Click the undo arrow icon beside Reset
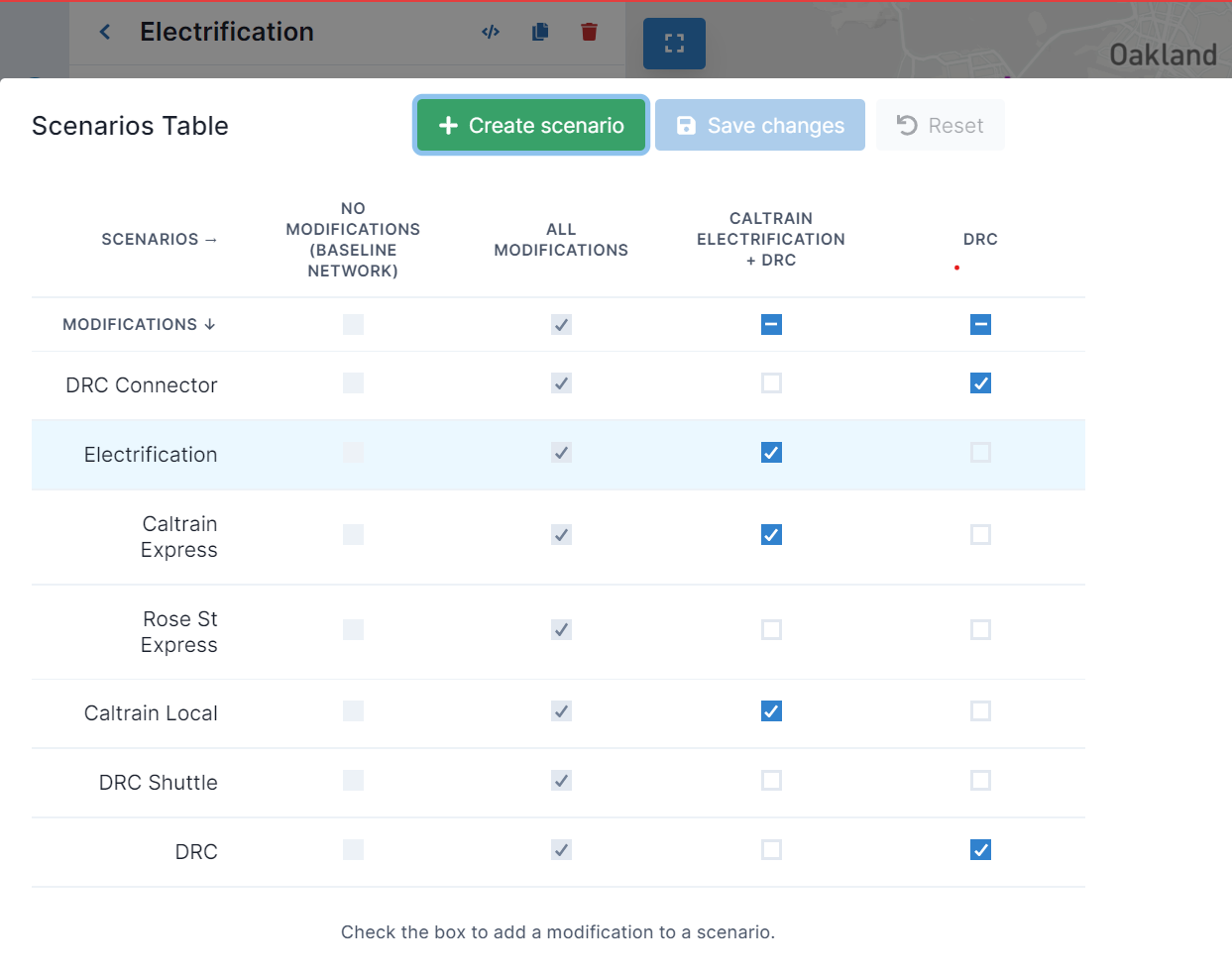Screen dimensions: 1232x974 point(908,125)
